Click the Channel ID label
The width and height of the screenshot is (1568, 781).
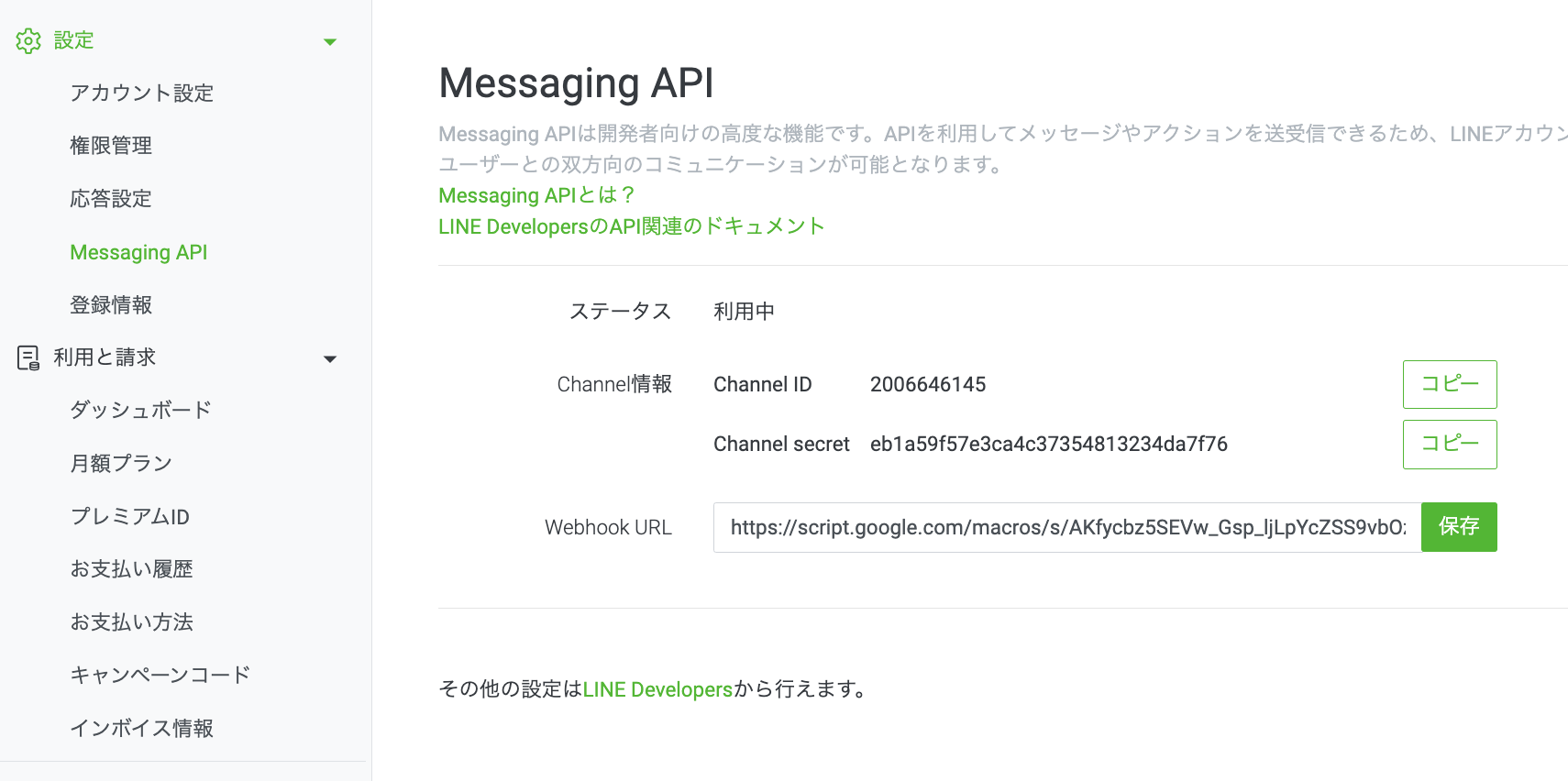coord(763,385)
